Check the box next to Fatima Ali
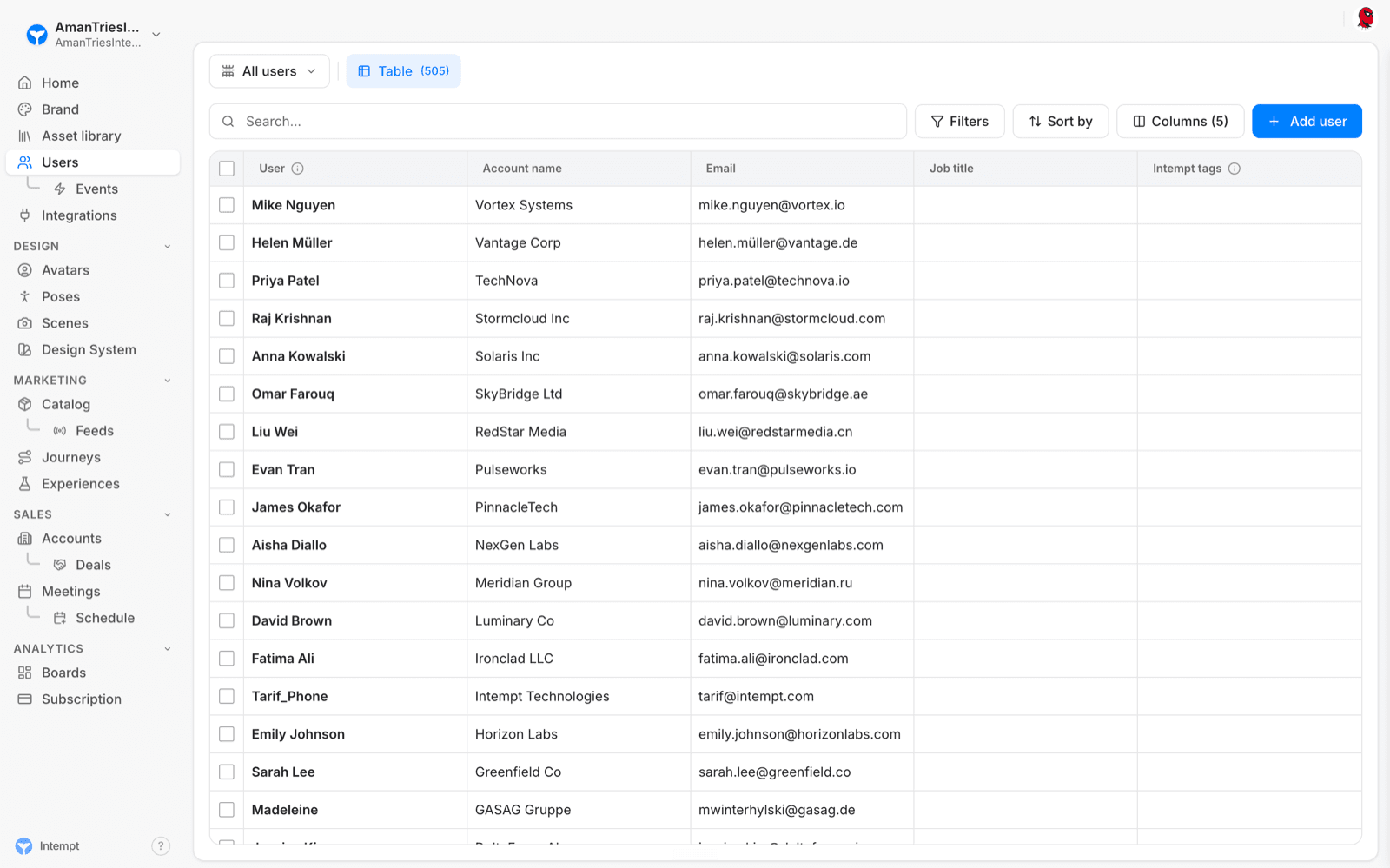This screenshot has width=1390, height=868. 227,659
